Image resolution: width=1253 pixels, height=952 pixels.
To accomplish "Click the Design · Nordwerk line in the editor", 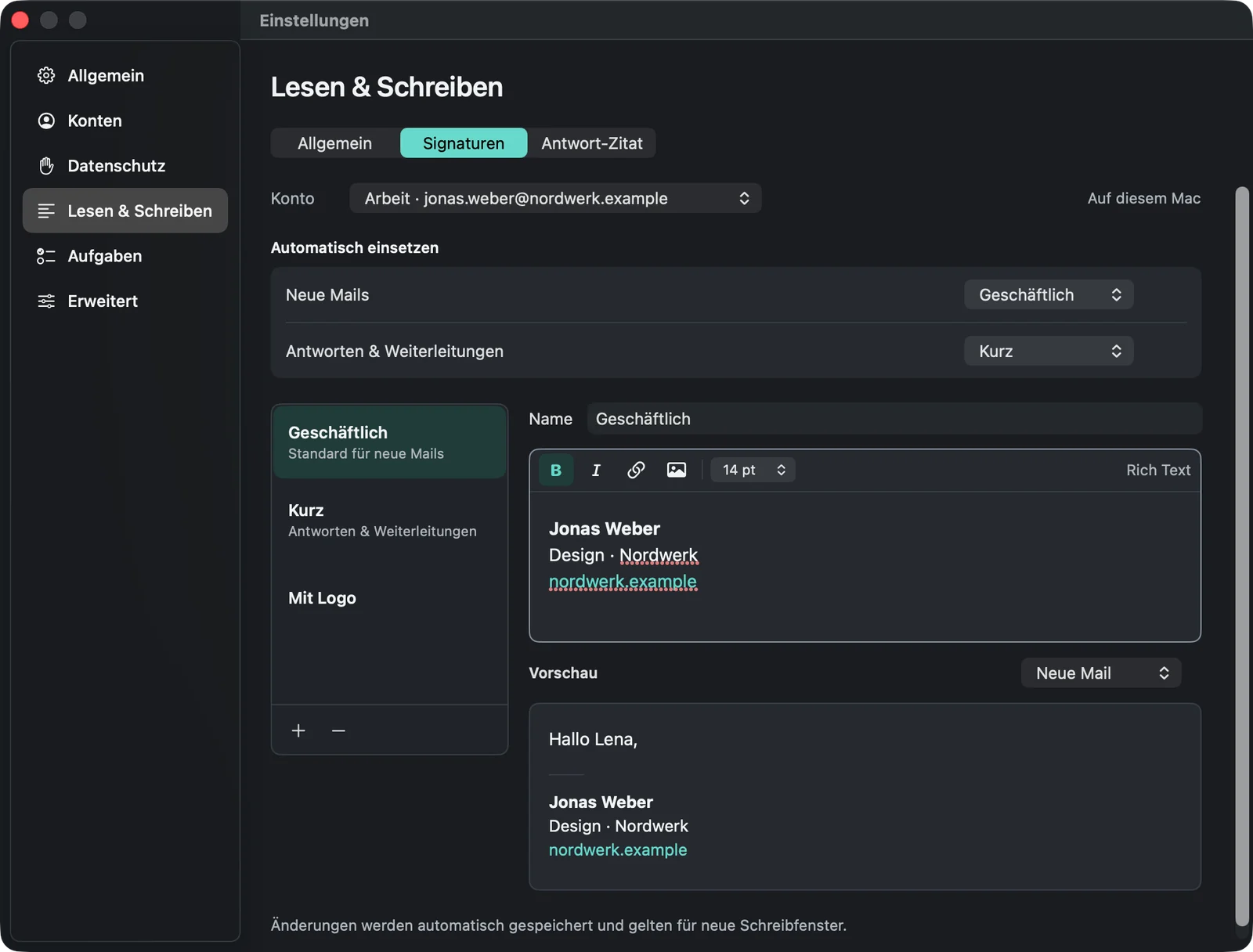I will (623, 555).
